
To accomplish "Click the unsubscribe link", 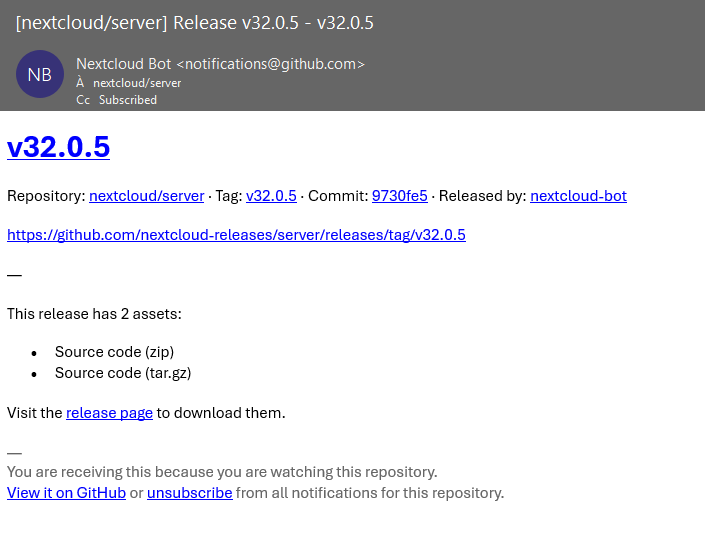I will click(x=189, y=493).
